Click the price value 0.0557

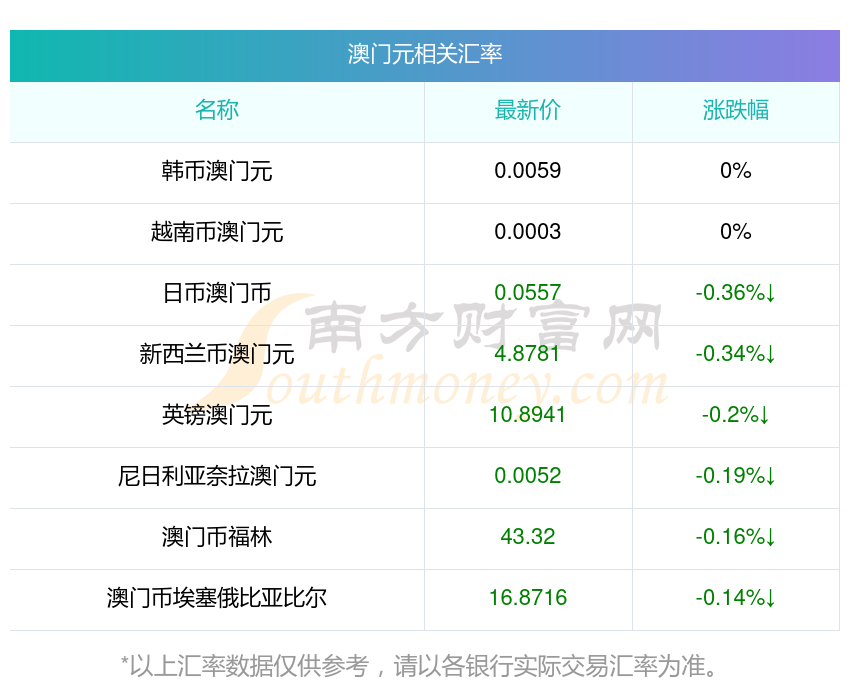coord(527,293)
